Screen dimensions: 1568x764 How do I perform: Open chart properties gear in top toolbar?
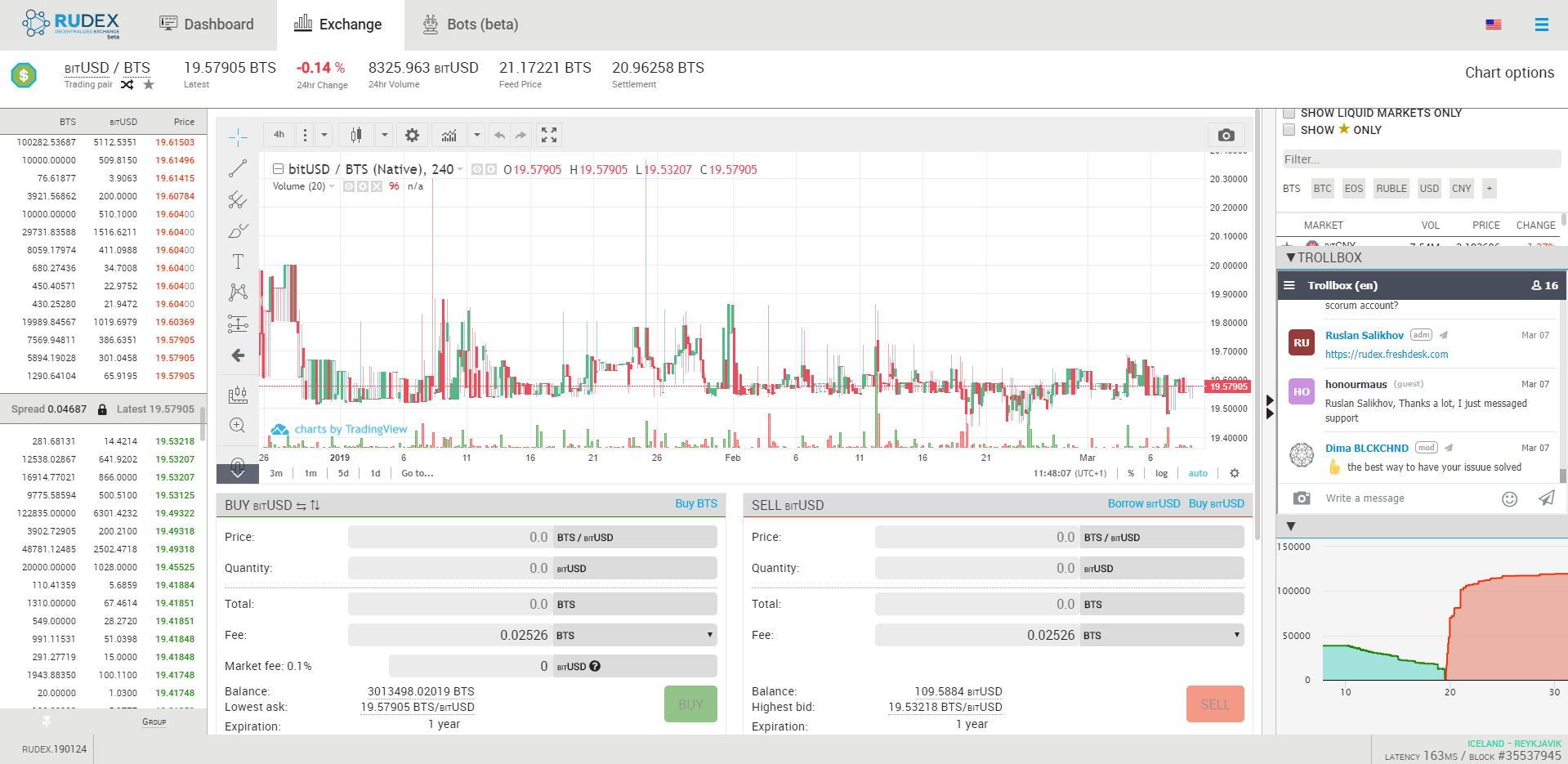413,135
